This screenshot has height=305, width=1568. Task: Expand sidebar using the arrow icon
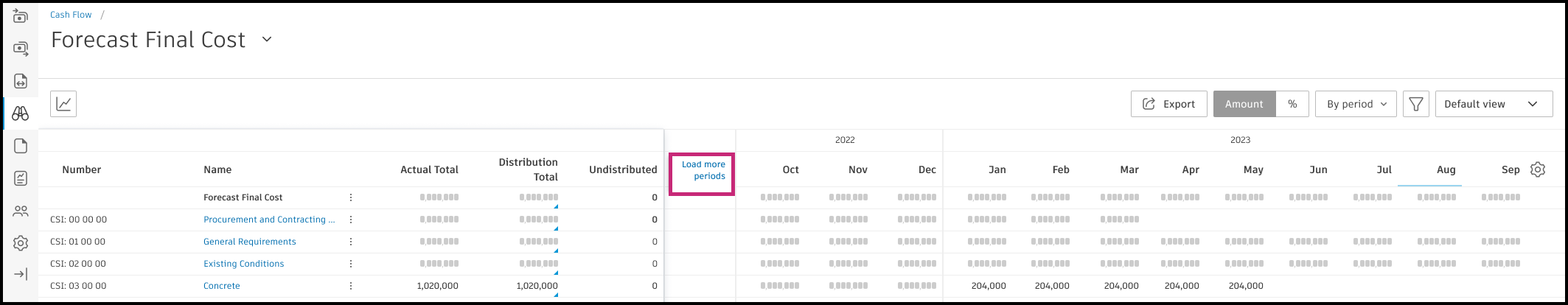point(21,274)
